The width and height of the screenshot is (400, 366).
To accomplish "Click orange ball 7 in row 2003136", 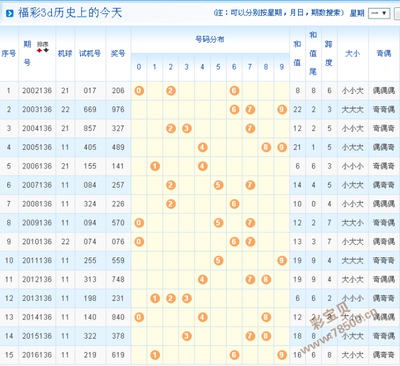I will pos(250,109).
